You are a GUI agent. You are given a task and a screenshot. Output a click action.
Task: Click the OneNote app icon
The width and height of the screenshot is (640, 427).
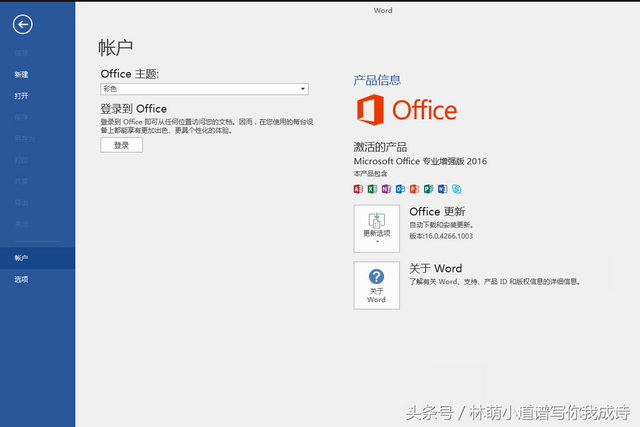pyautogui.click(x=386, y=189)
